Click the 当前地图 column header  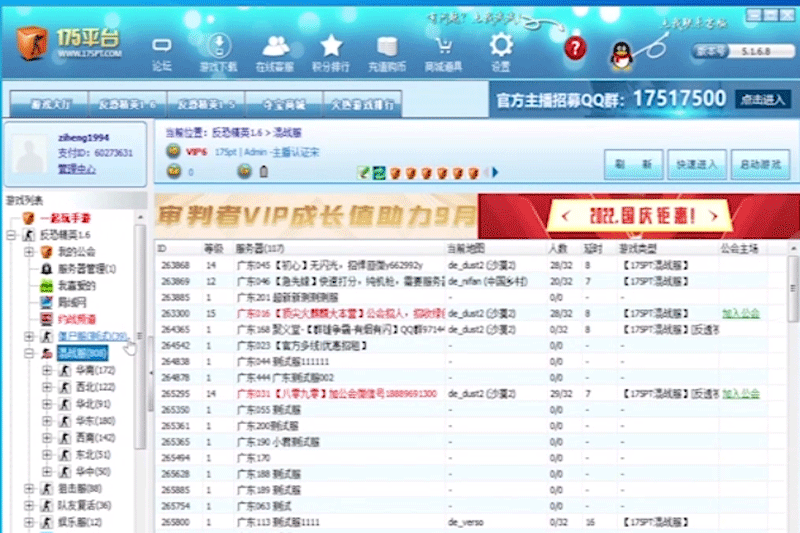point(466,249)
